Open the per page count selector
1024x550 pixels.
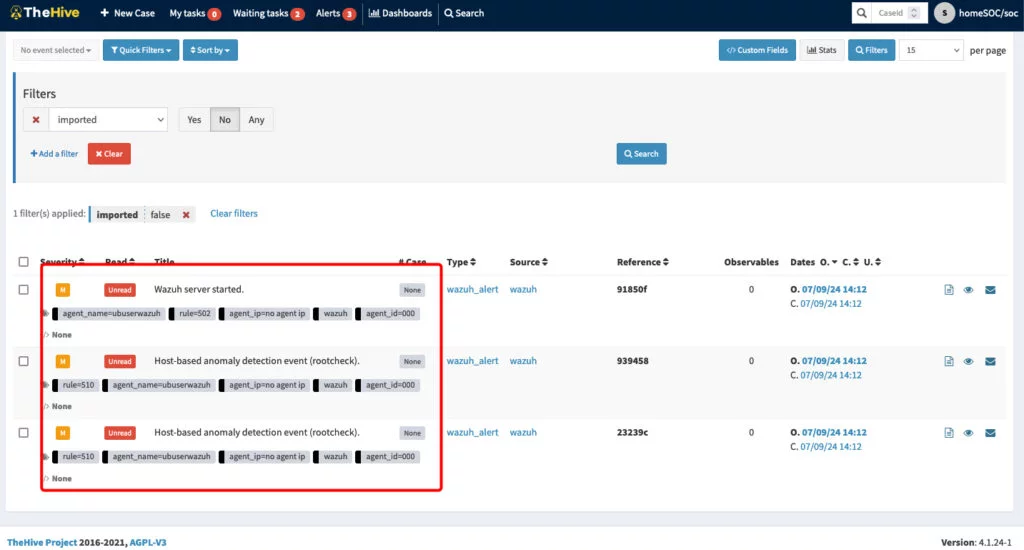931,50
